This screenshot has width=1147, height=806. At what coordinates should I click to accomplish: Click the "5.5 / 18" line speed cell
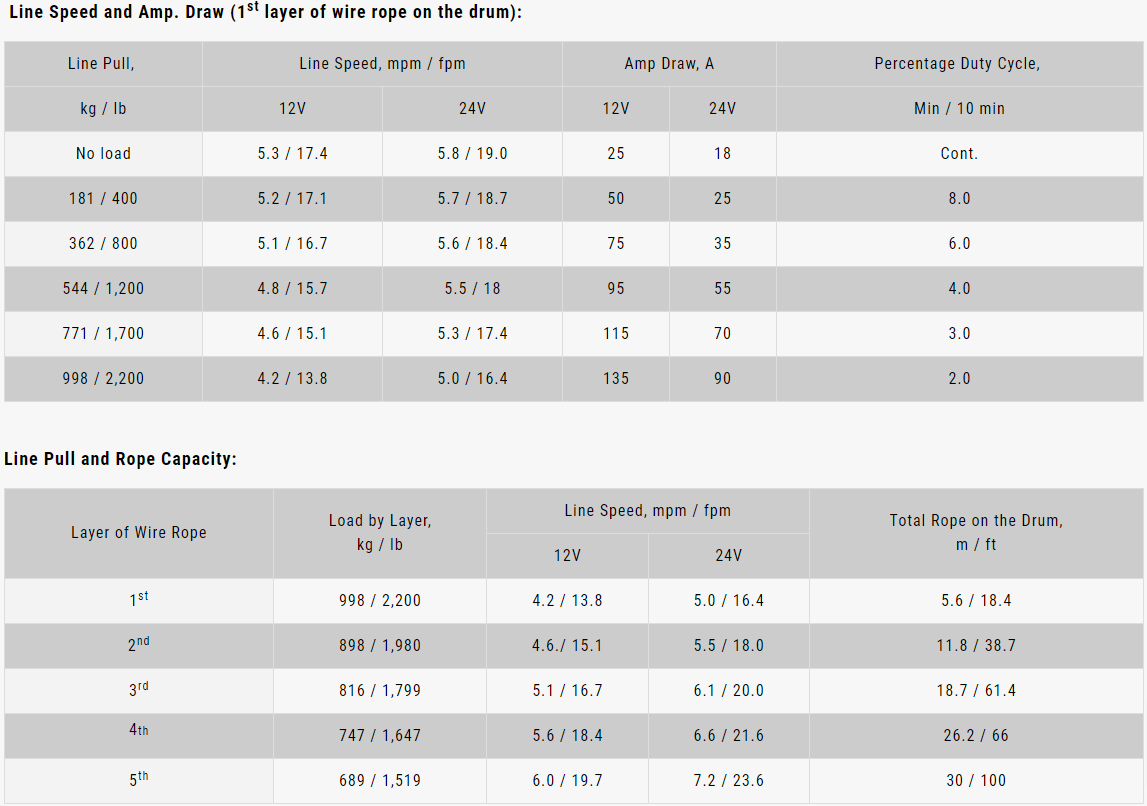tap(472, 289)
